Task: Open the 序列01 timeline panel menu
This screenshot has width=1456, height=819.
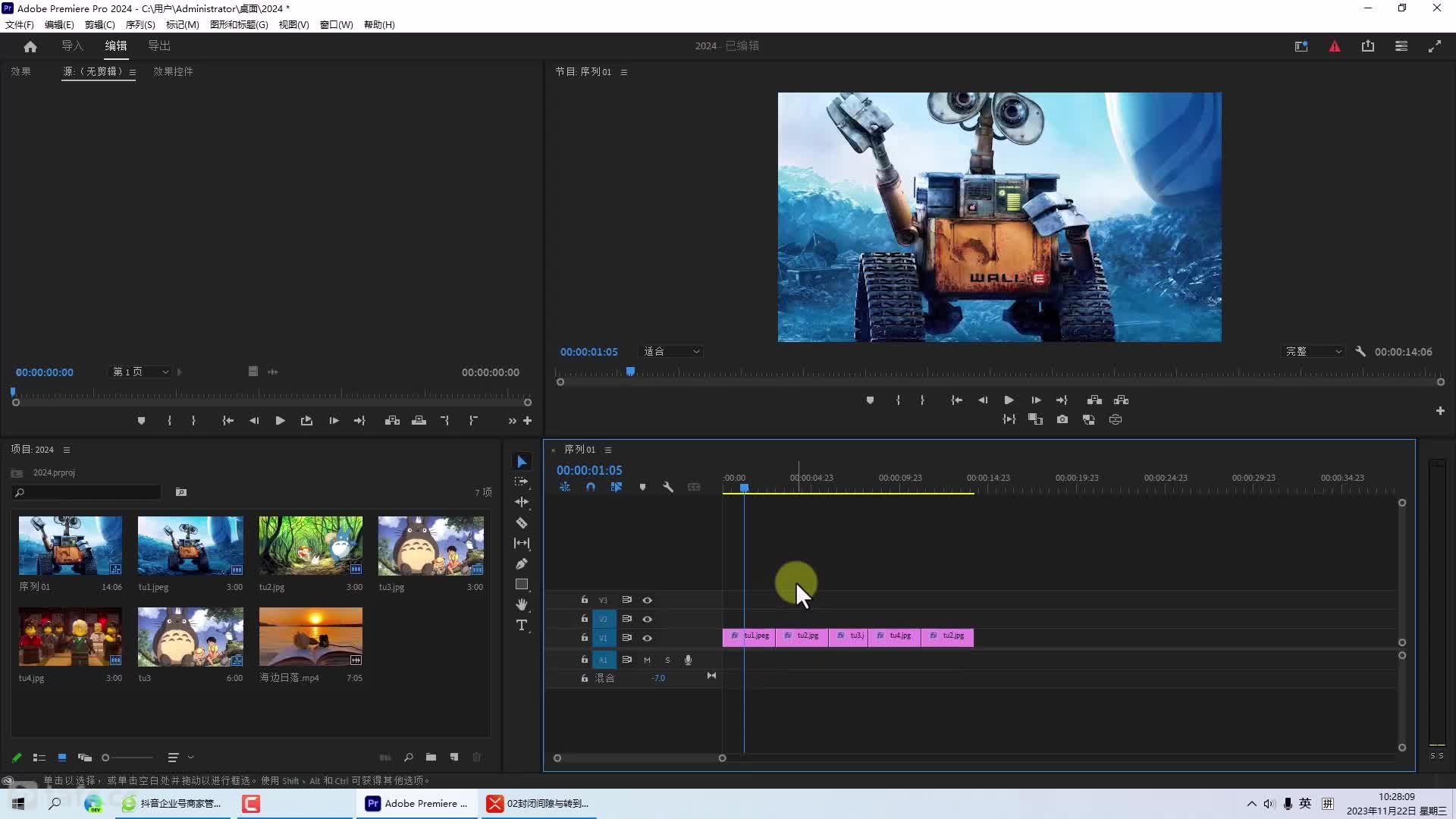Action: point(608,450)
